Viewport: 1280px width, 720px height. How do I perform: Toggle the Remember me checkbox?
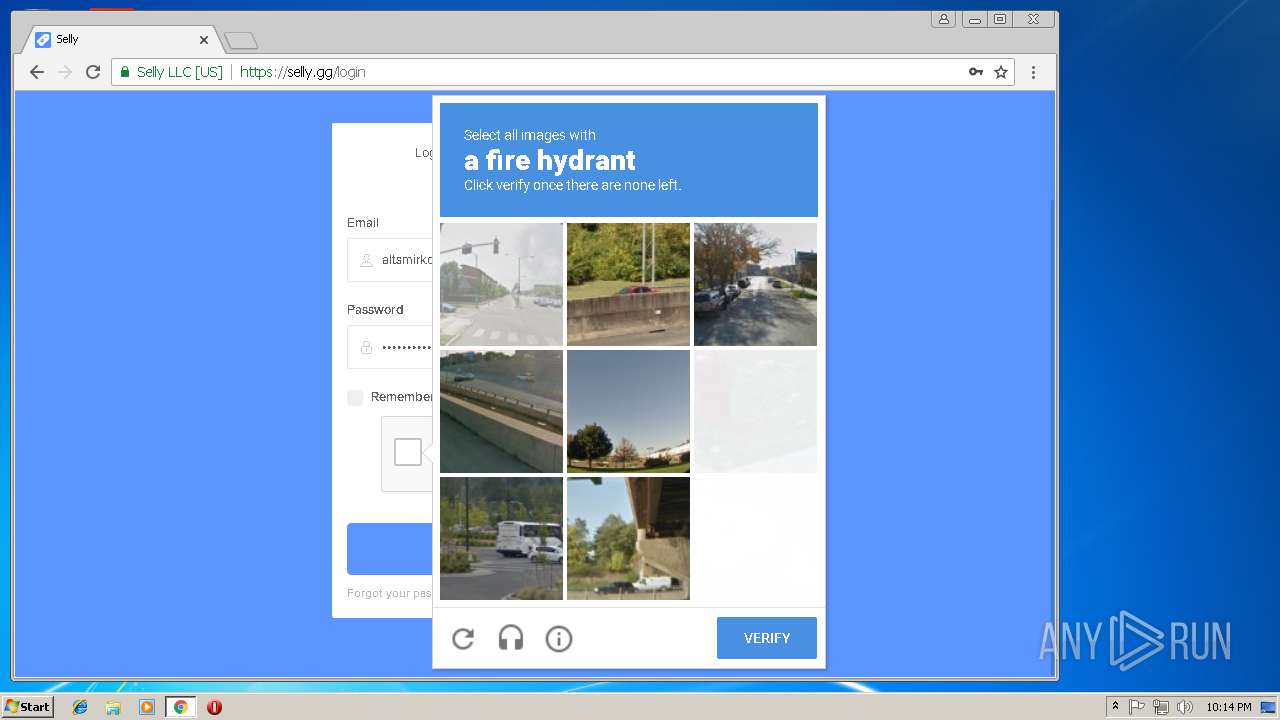(355, 398)
